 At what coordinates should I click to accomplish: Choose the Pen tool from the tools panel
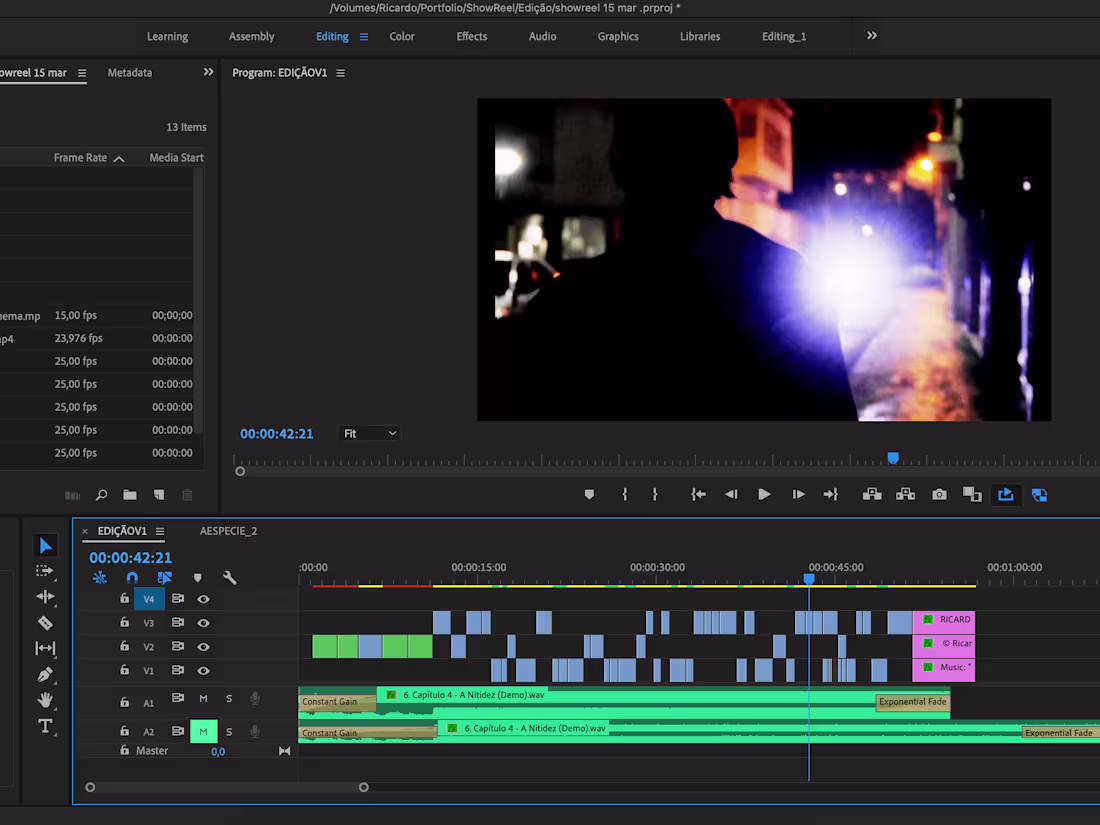pos(45,673)
